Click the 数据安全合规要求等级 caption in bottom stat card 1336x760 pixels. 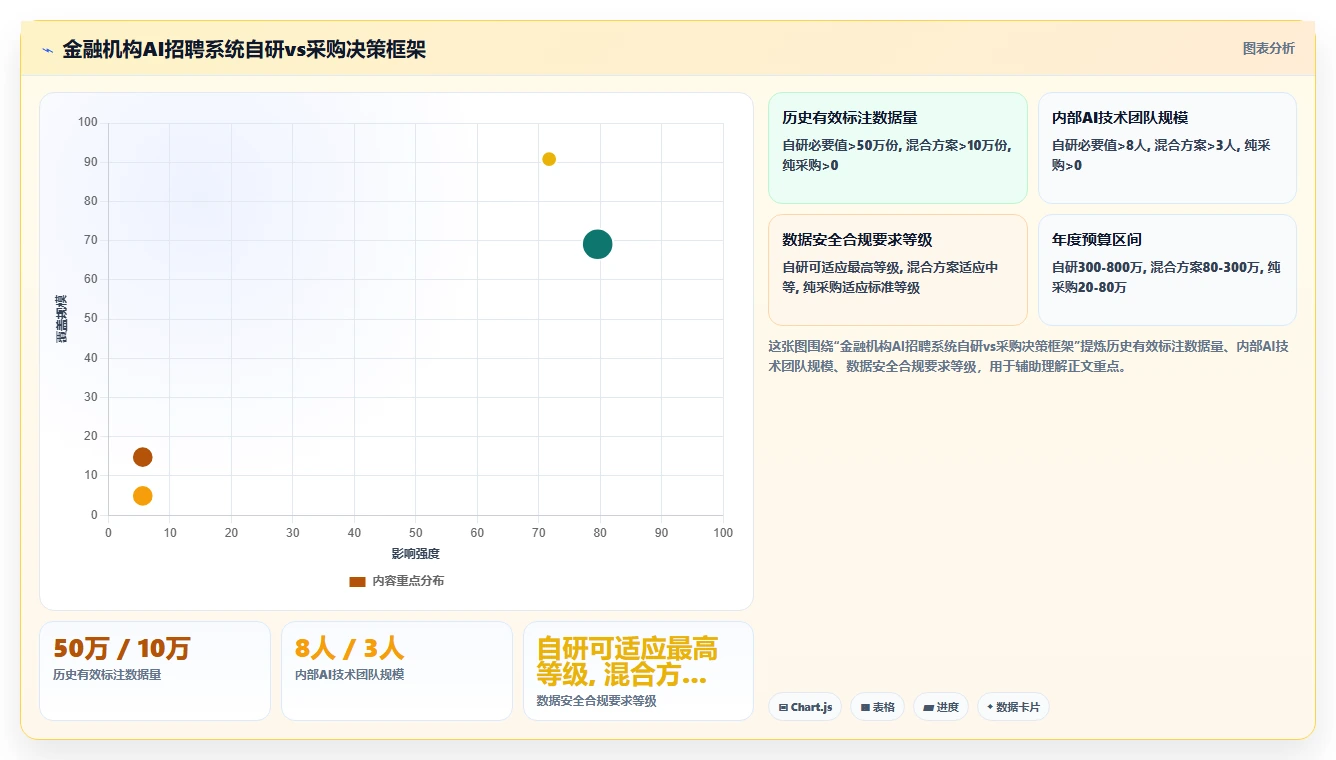coord(597,701)
